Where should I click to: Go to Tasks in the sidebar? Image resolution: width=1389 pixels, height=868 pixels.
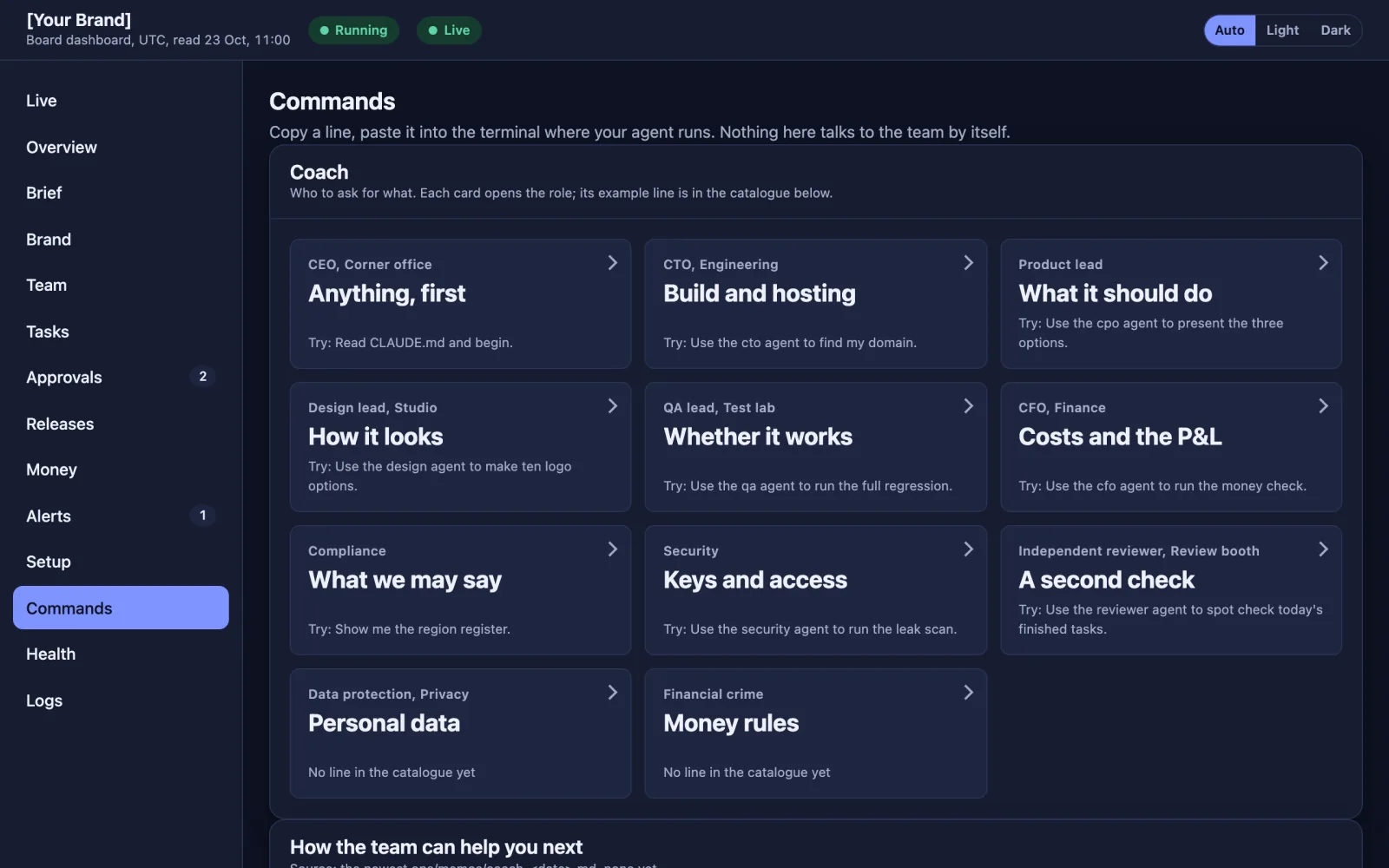coord(121,332)
